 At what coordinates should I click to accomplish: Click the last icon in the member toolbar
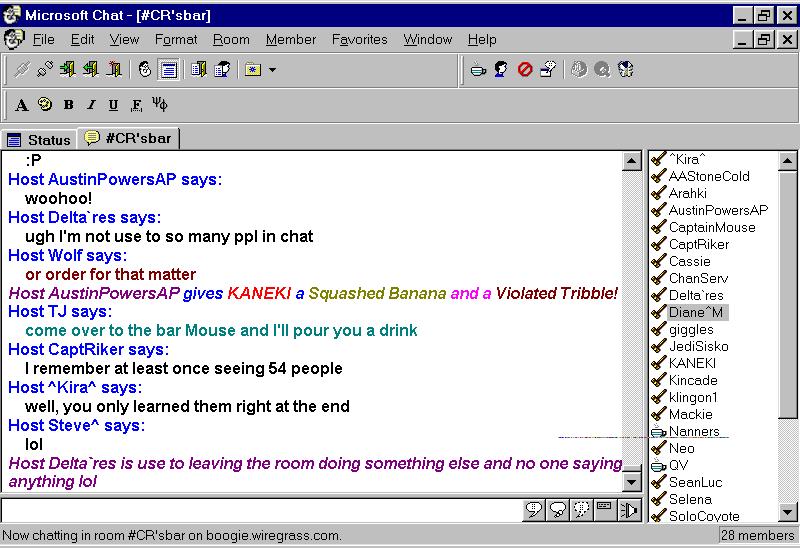[626, 69]
